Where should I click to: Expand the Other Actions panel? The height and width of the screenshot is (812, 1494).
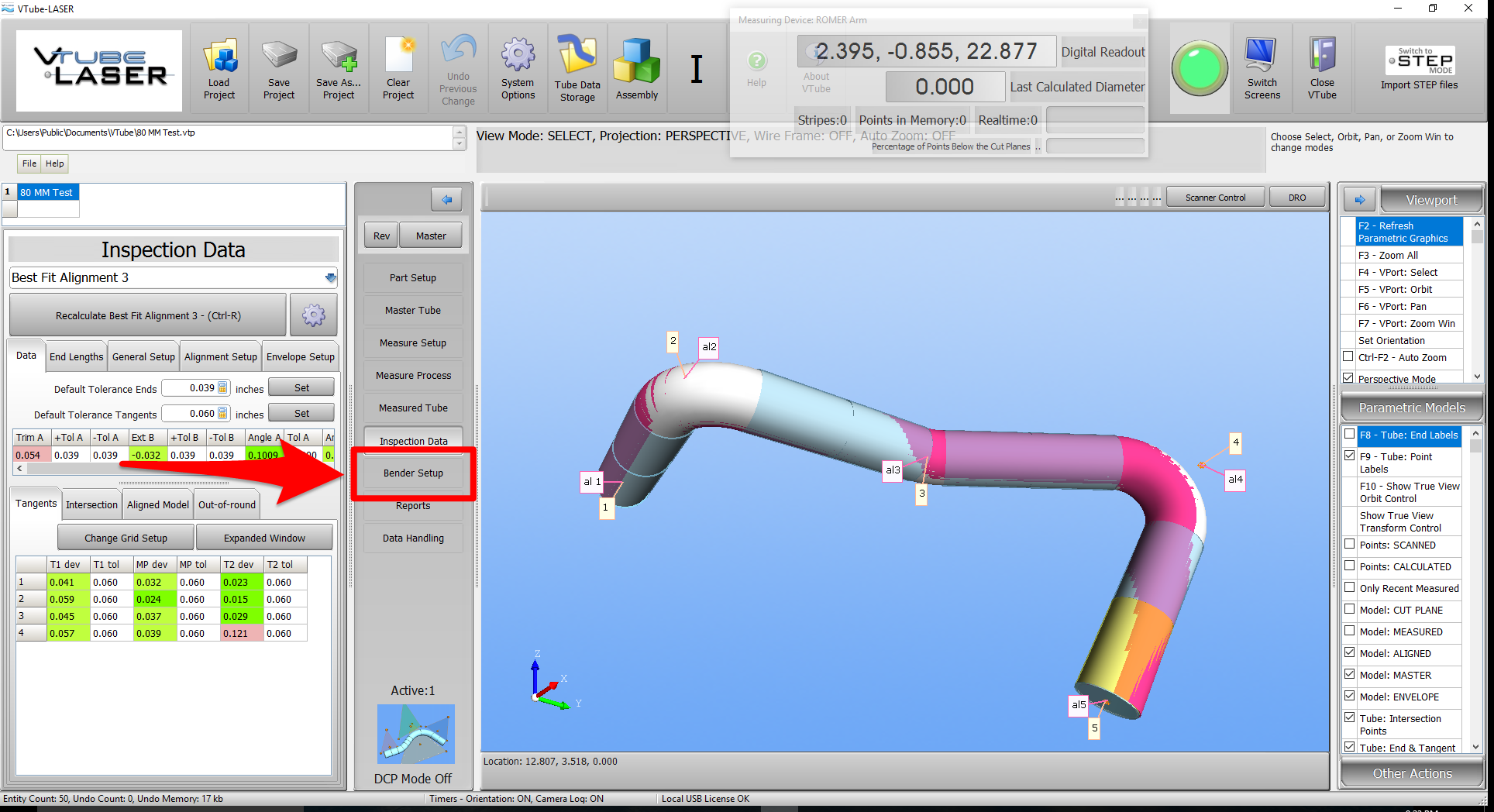click(1411, 773)
